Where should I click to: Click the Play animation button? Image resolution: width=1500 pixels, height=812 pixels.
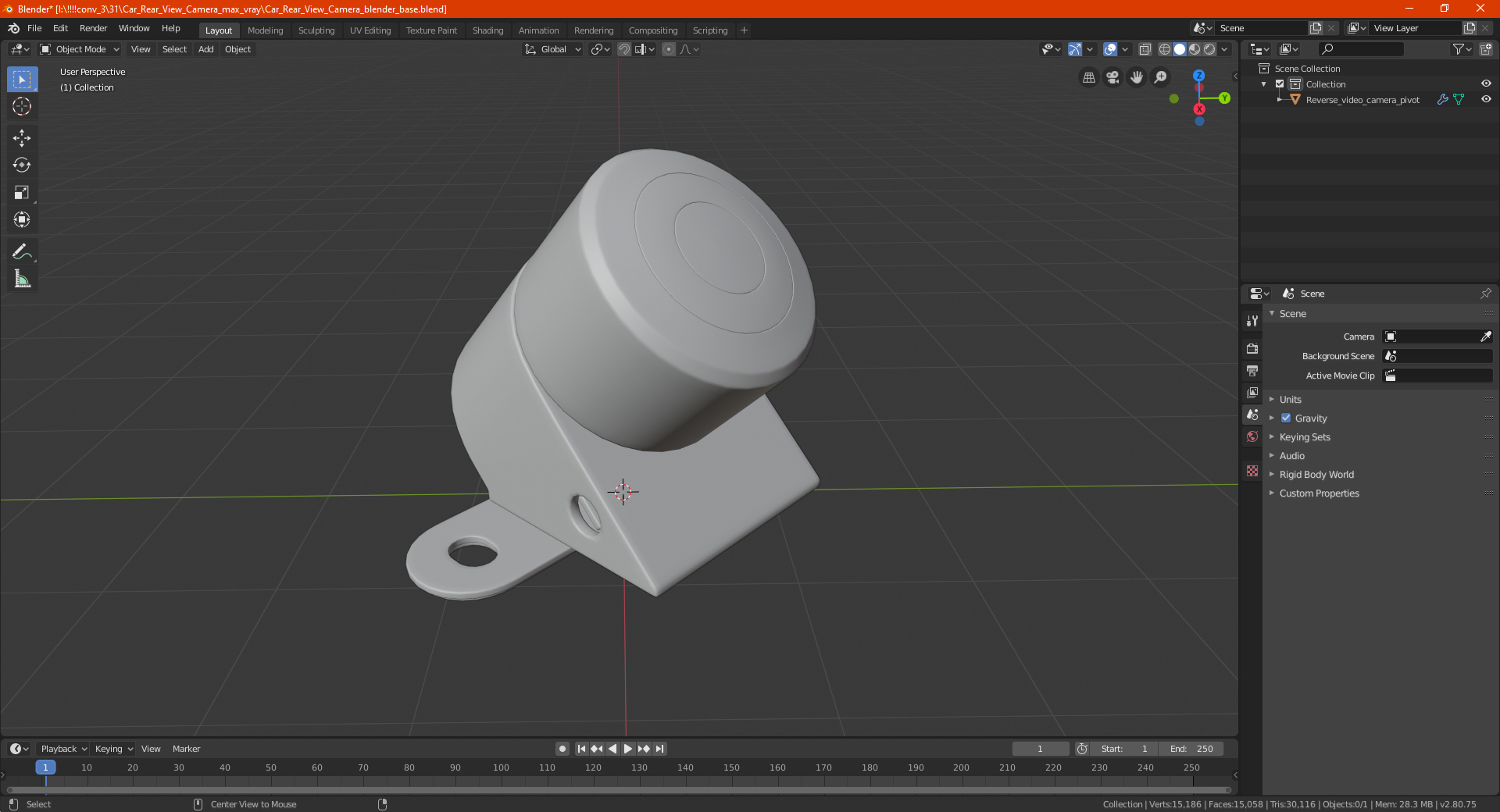click(x=628, y=749)
